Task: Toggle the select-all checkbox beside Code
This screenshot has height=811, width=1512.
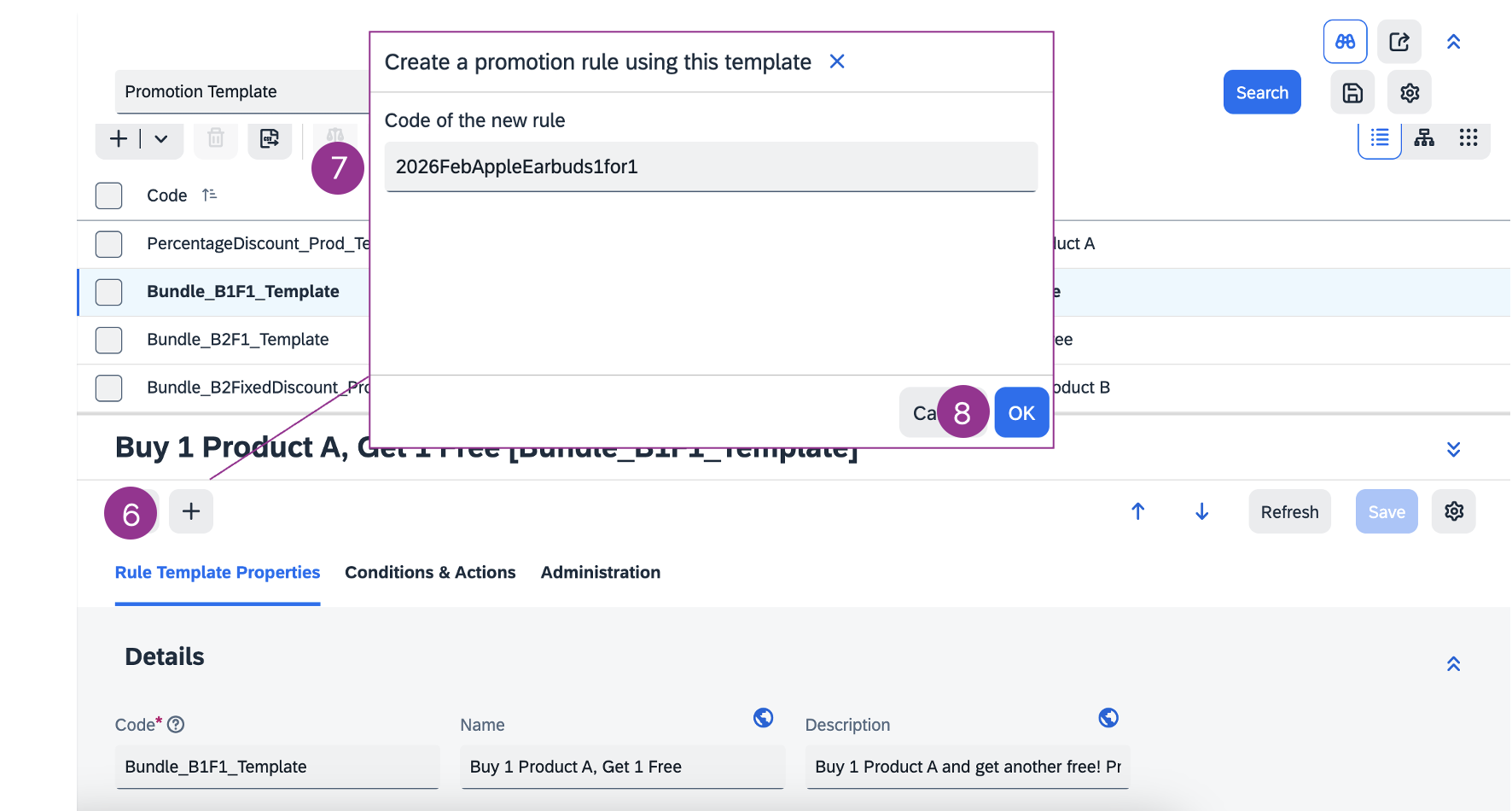Action: click(x=108, y=195)
